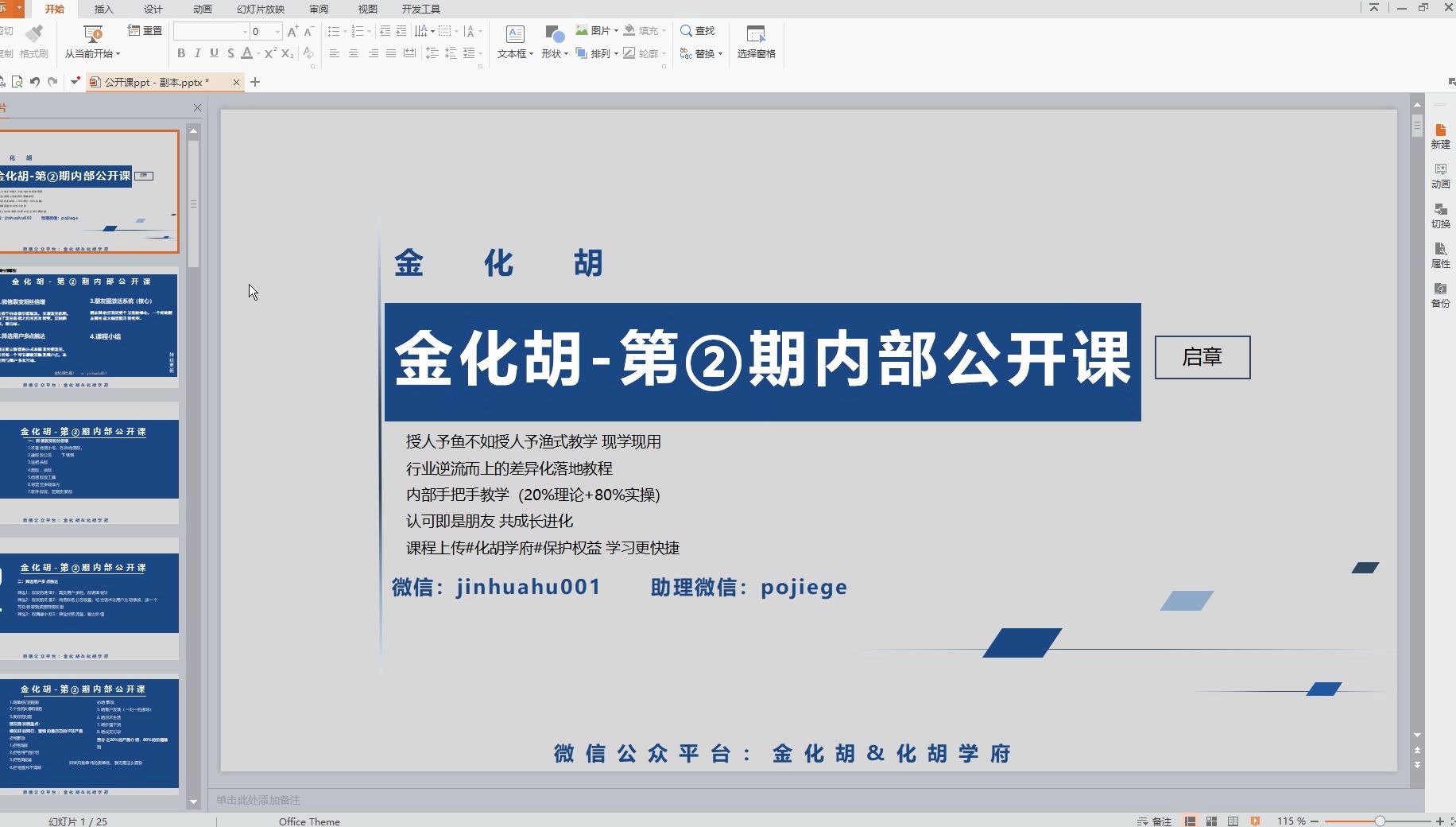Toggle superscript X² formatting
This screenshot has height=827, width=1456.
[x=270, y=53]
